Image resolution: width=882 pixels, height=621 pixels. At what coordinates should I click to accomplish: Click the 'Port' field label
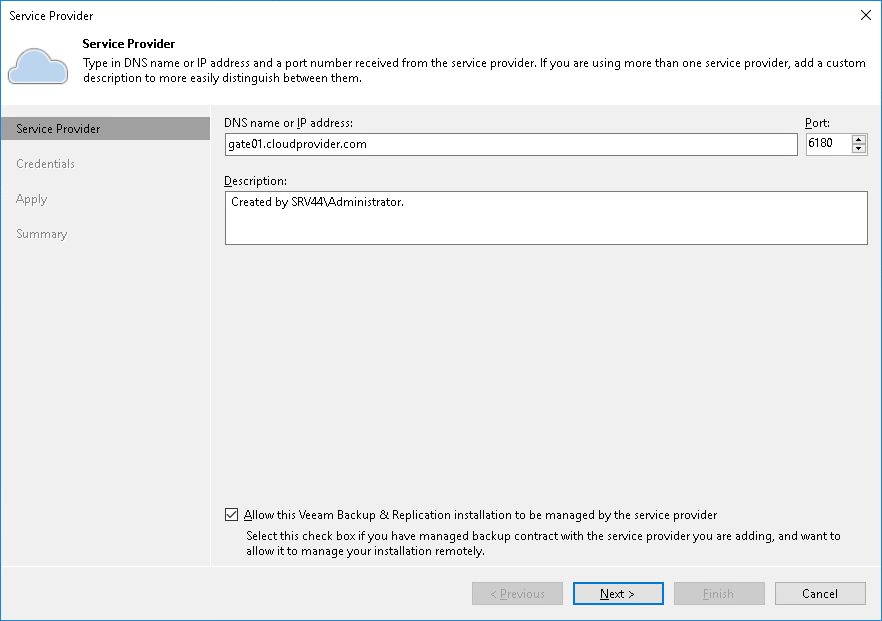[817, 123]
